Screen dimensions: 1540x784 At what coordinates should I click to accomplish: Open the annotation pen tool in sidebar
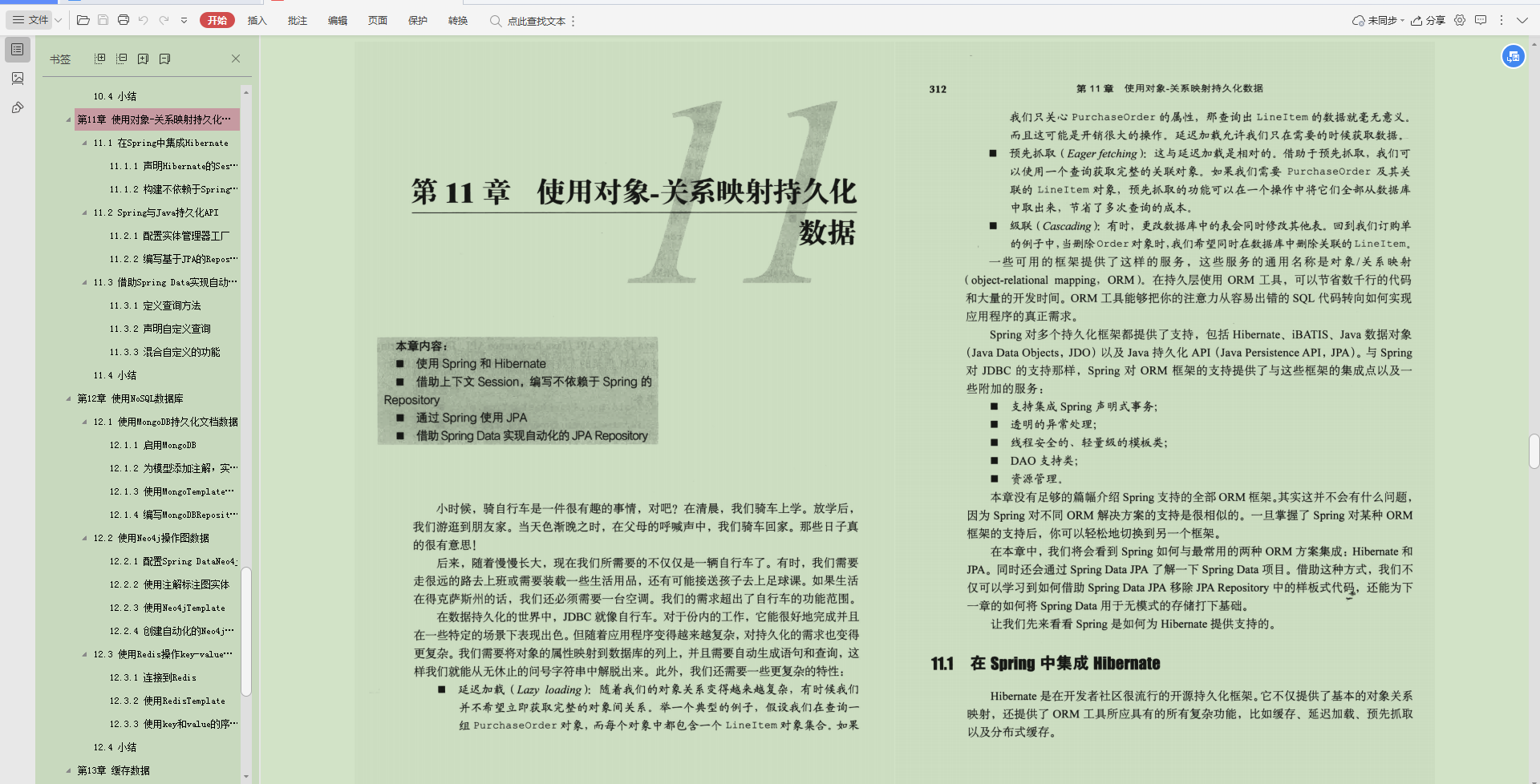pyautogui.click(x=17, y=107)
